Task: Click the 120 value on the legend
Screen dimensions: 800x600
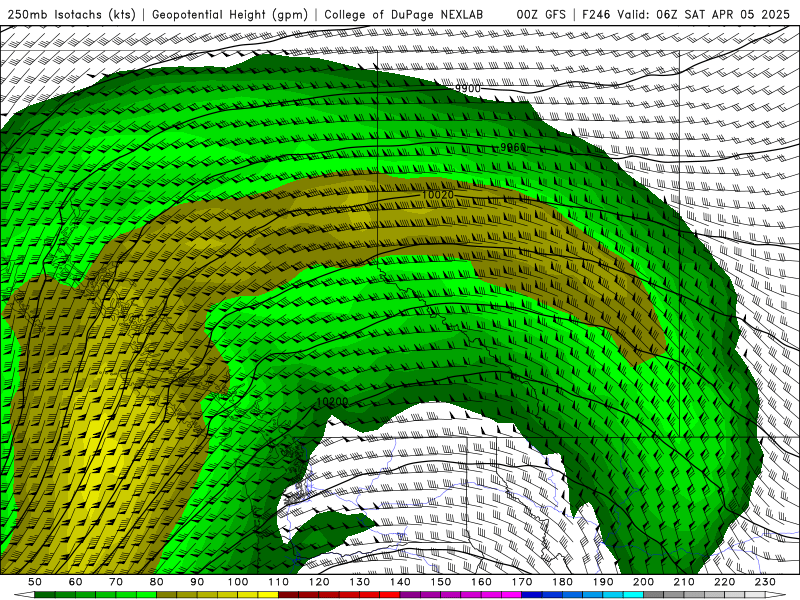Action: (319, 582)
